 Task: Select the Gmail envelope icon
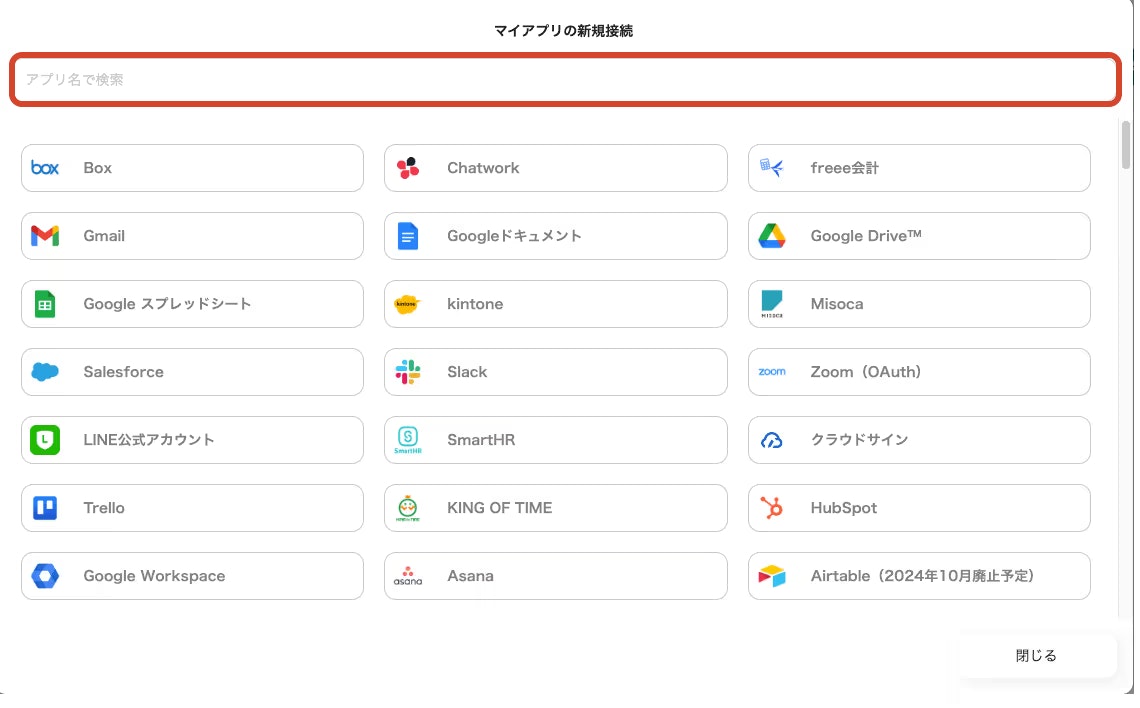45,236
